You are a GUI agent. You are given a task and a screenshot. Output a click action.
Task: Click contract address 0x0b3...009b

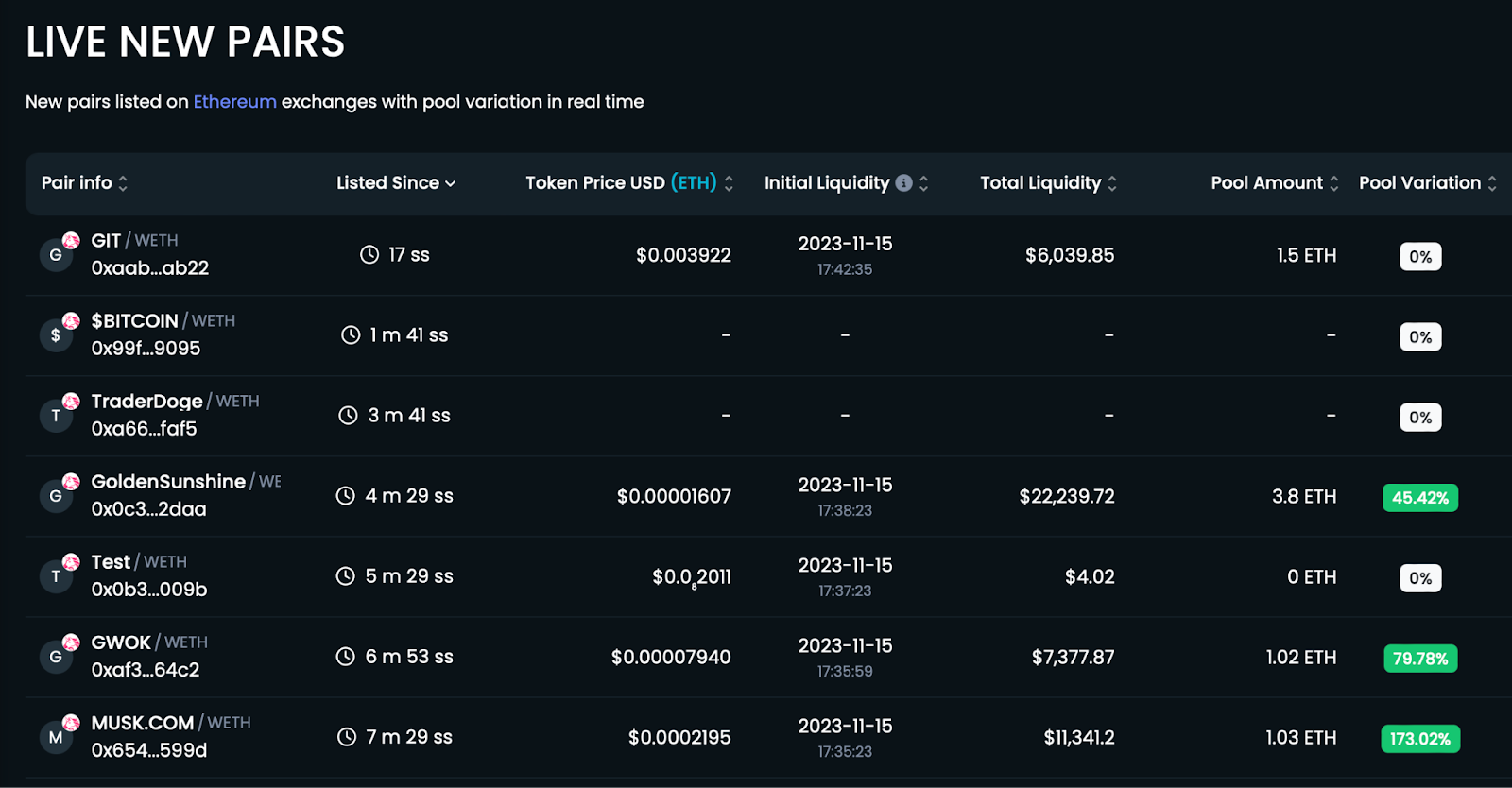[x=149, y=590]
